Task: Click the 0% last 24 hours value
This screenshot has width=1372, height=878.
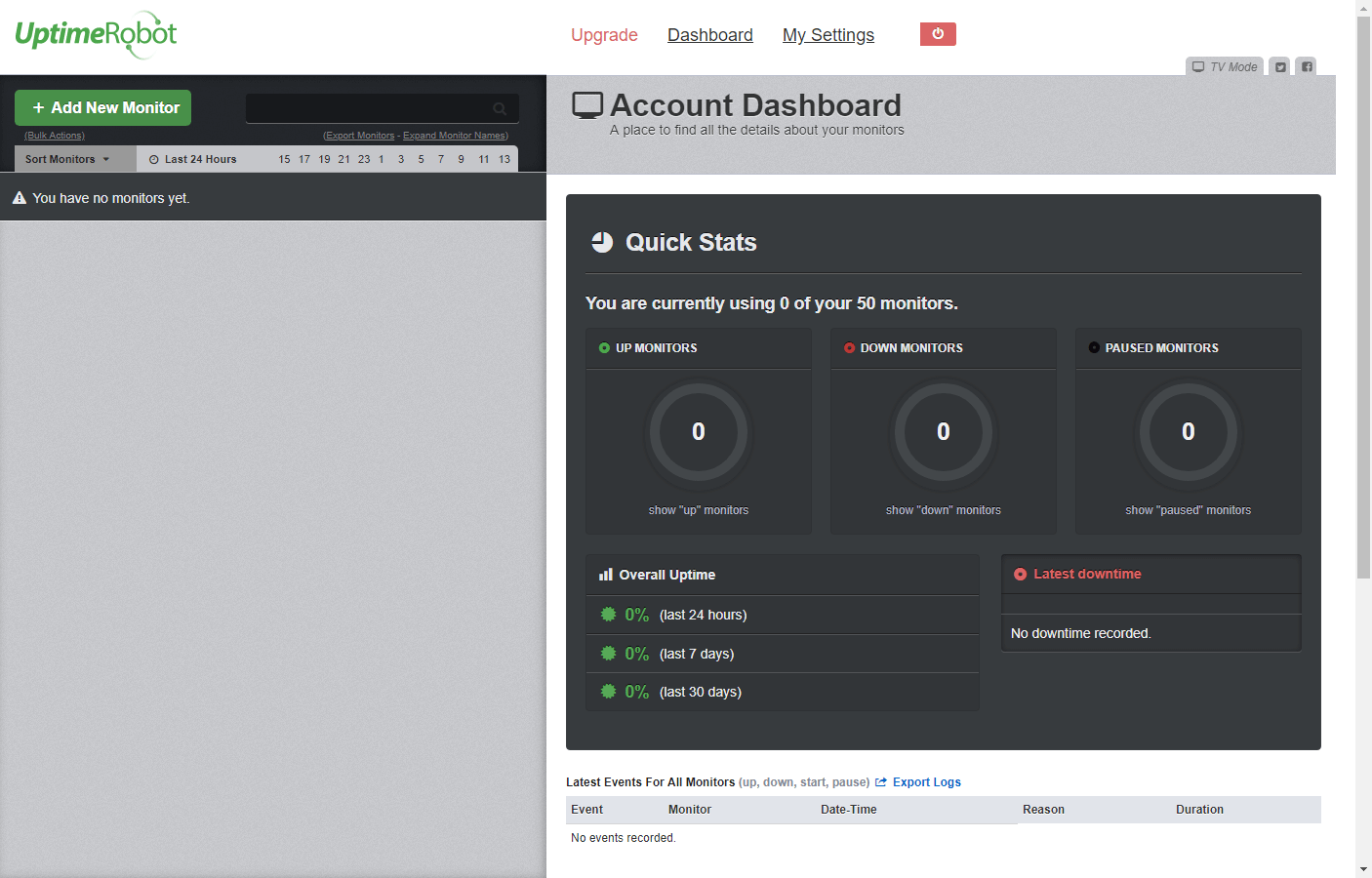Action: tap(636, 615)
